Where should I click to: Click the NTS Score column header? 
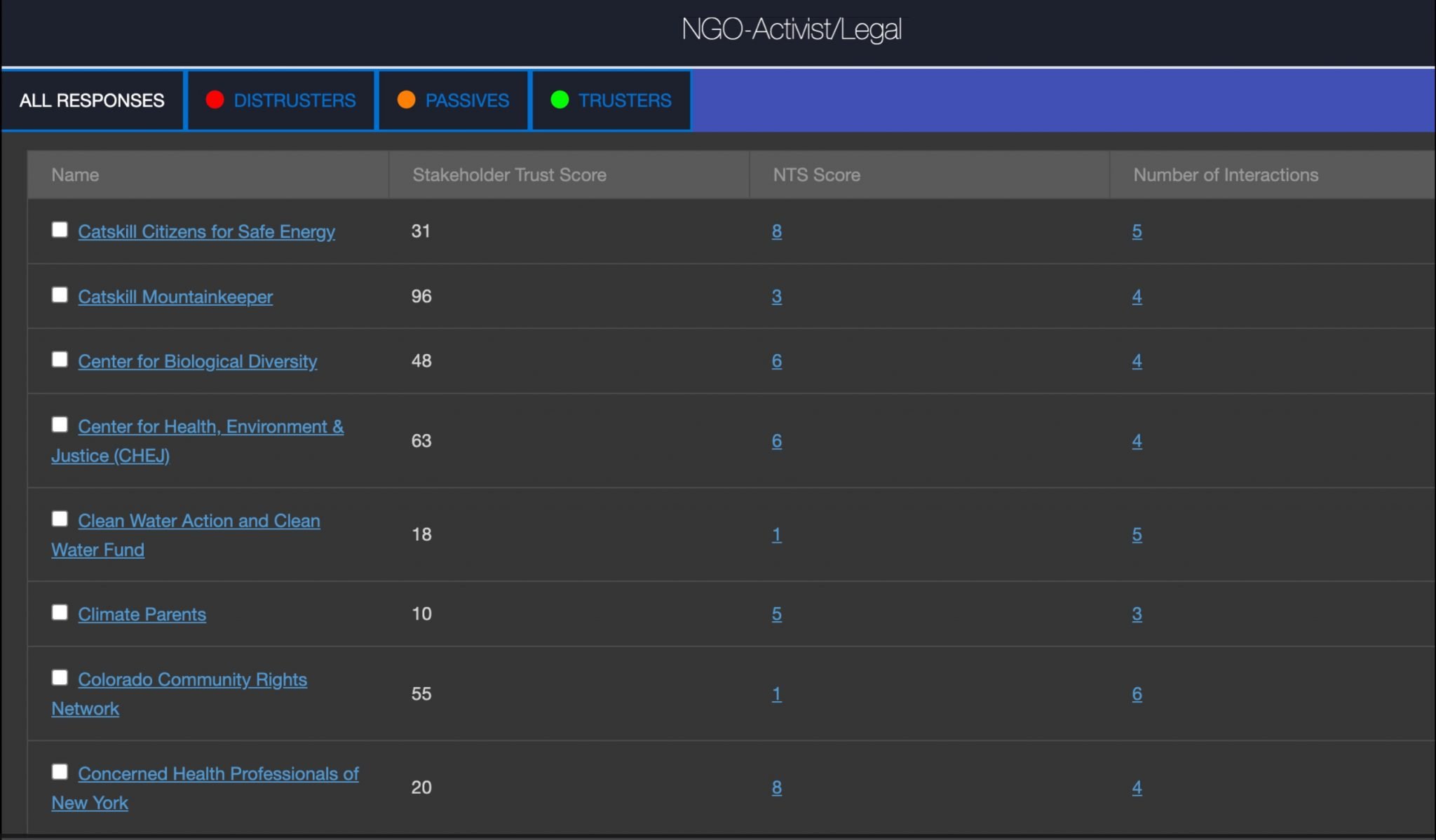coord(930,175)
